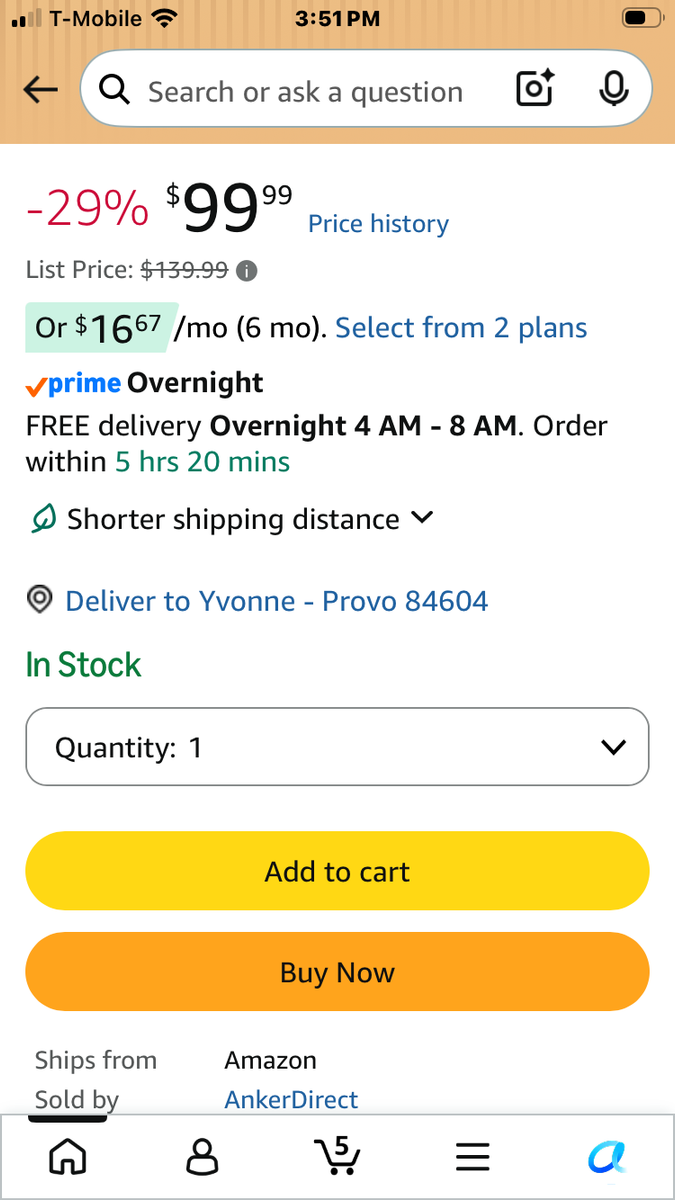Select from 2 plans link
Screen dimensions: 675x1200
[461, 328]
